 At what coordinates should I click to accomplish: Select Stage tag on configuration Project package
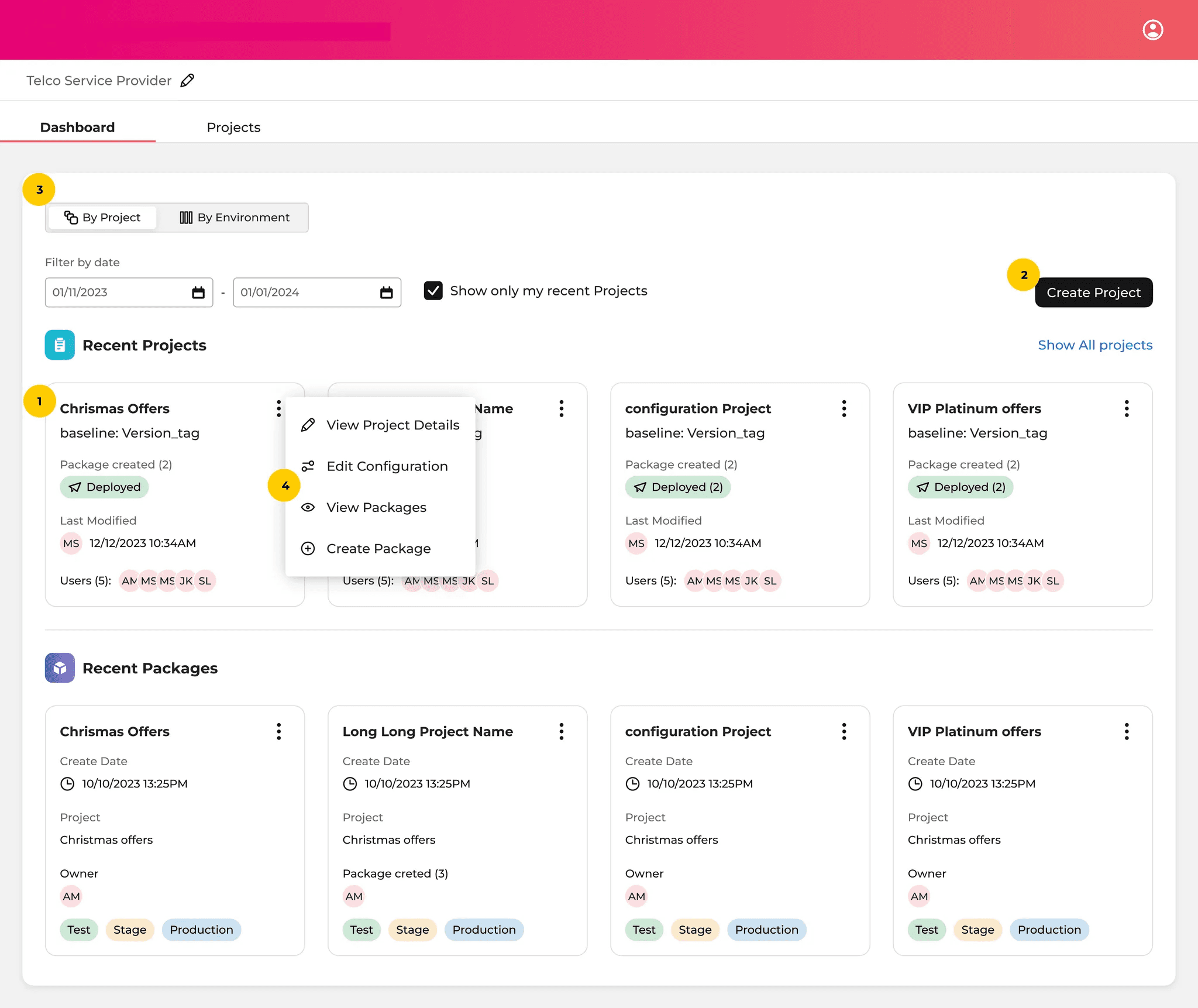pyautogui.click(x=694, y=930)
